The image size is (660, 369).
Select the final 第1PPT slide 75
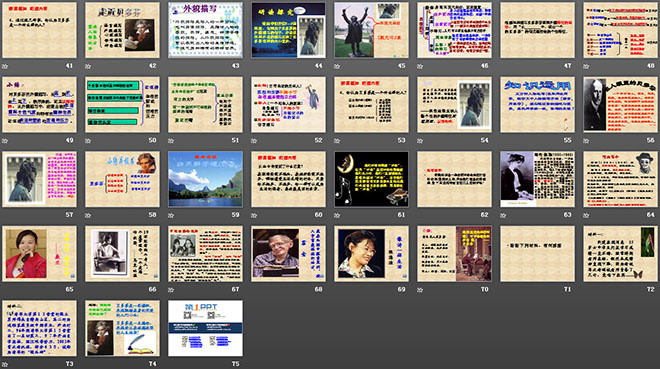pos(205,328)
